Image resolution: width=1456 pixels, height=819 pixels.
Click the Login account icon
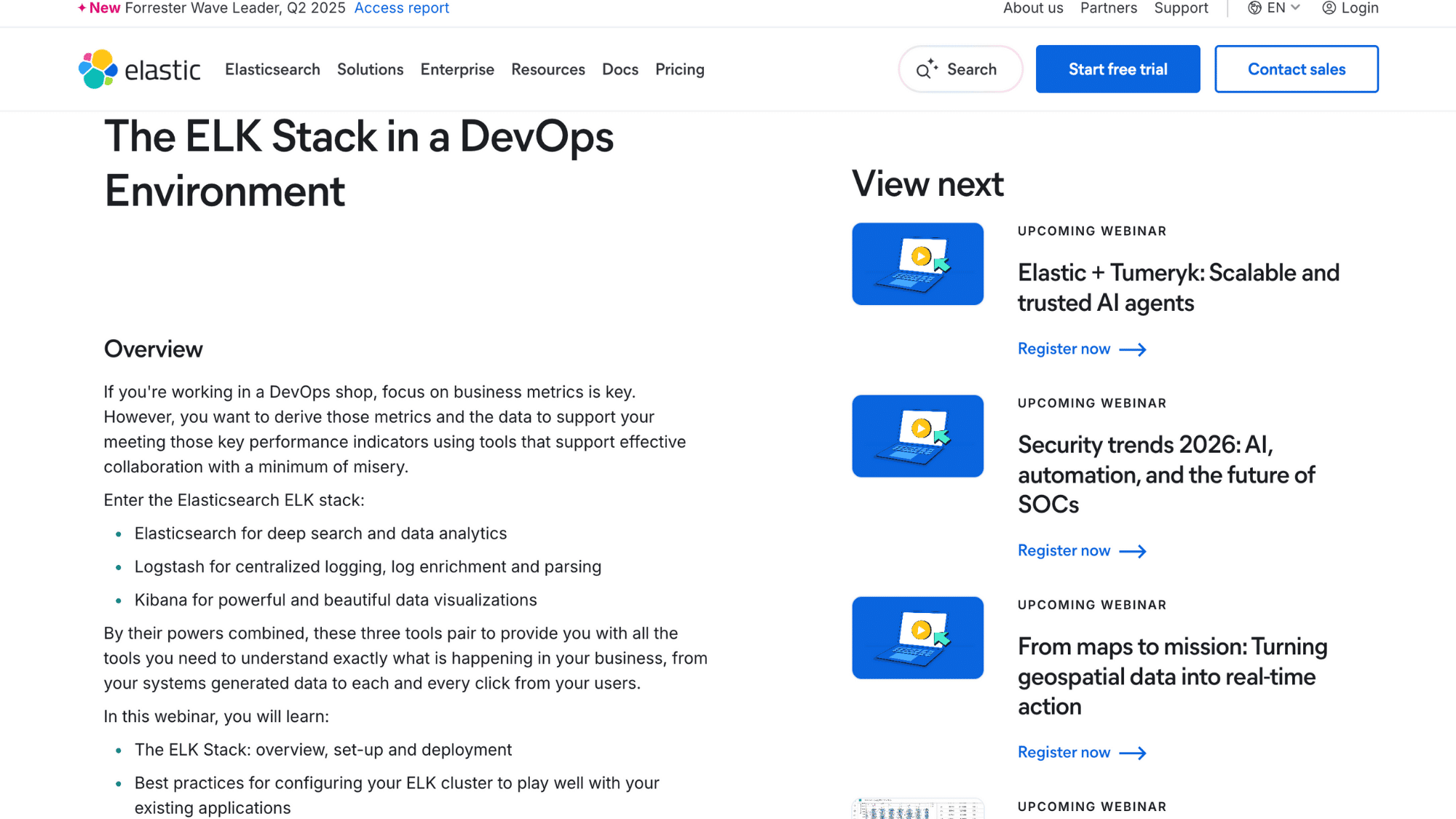pyautogui.click(x=1329, y=8)
